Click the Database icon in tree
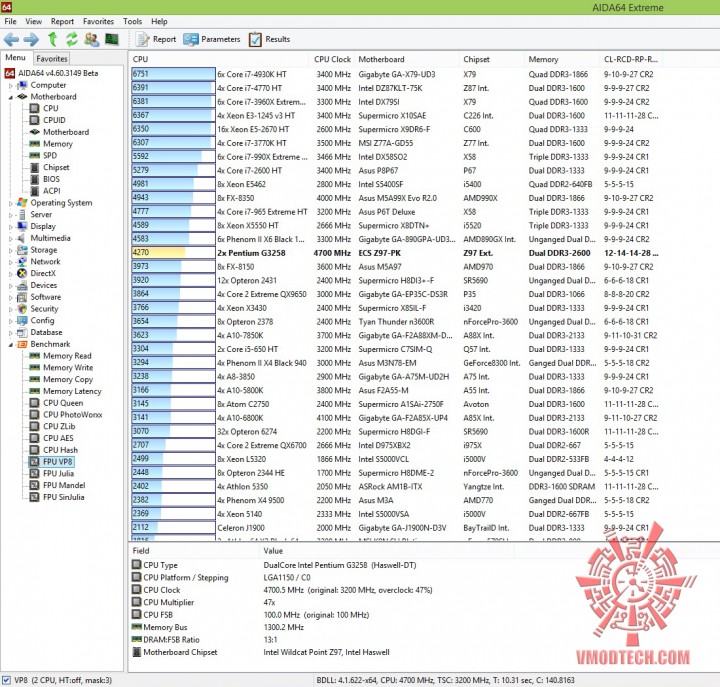Image resolution: width=720 pixels, height=687 pixels. (22, 332)
